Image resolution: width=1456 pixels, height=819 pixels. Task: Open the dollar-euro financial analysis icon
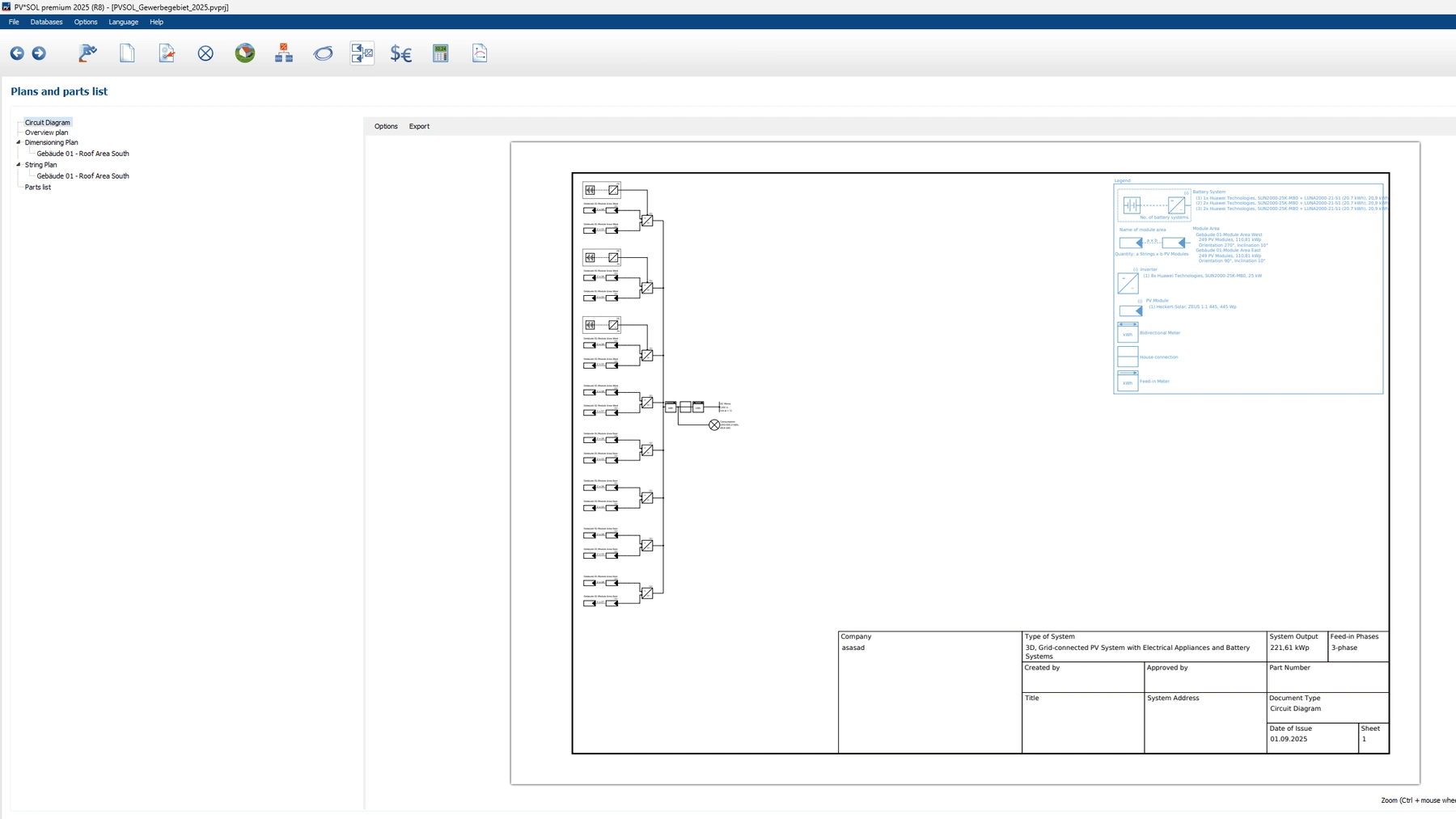(x=401, y=53)
